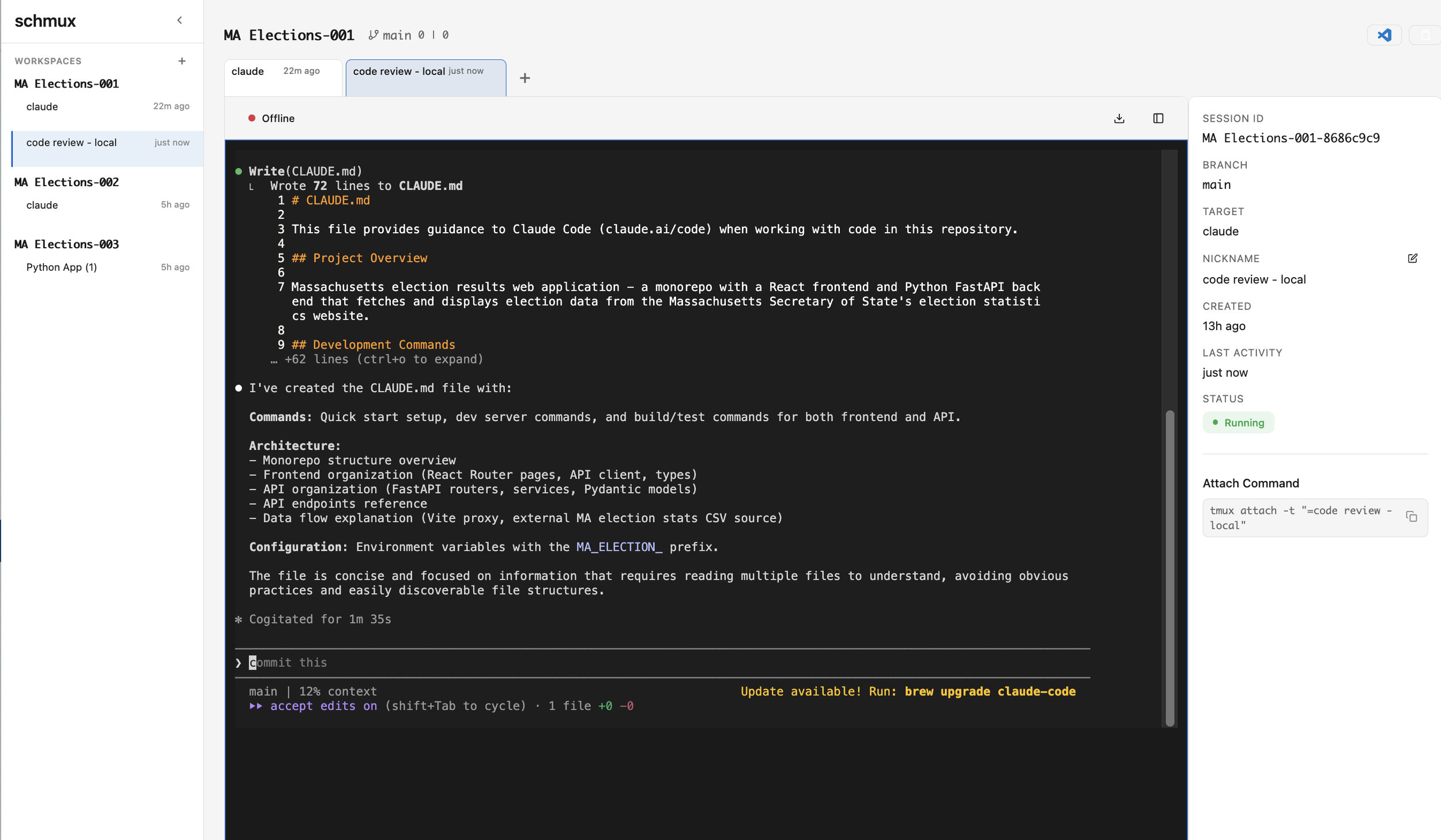Click the git branch icon
The width and height of the screenshot is (1441, 840).
coord(374,35)
